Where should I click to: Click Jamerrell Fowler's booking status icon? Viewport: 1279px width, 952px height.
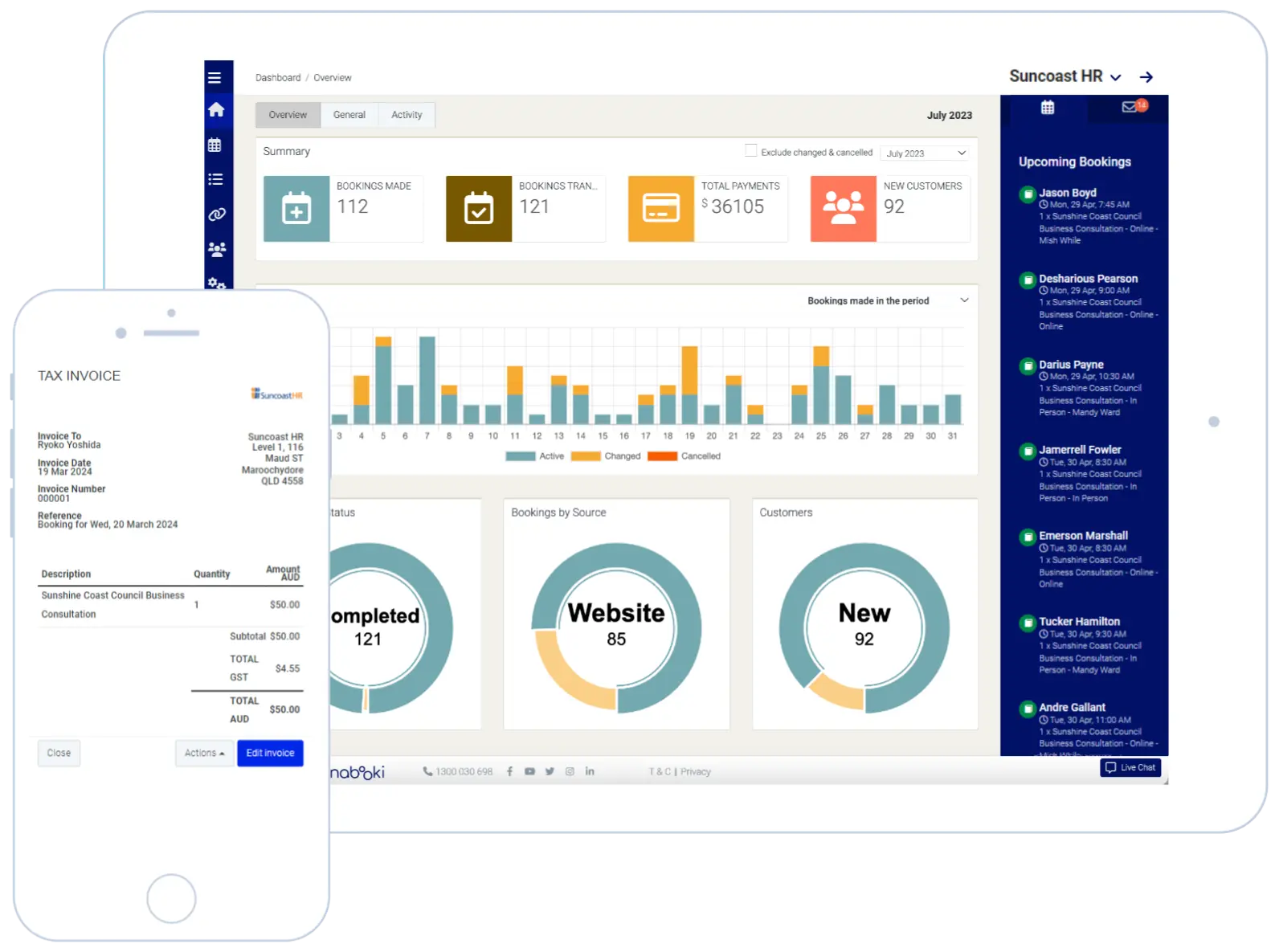click(x=1028, y=451)
